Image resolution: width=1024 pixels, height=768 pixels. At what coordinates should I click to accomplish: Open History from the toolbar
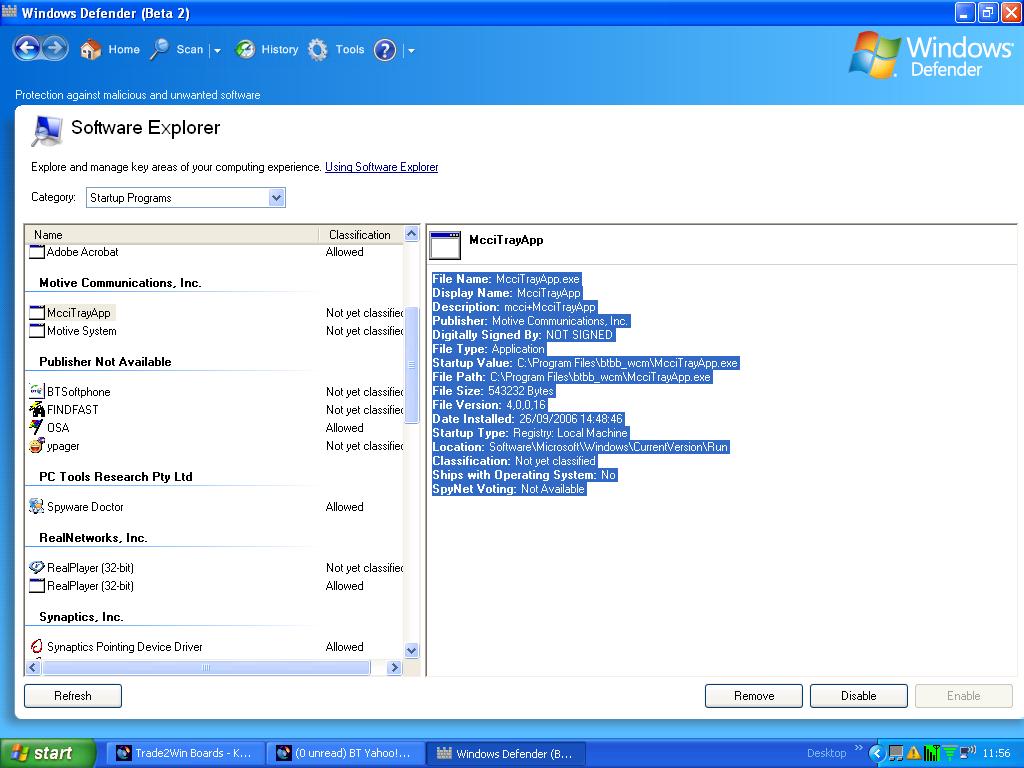click(x=266, y=50)
